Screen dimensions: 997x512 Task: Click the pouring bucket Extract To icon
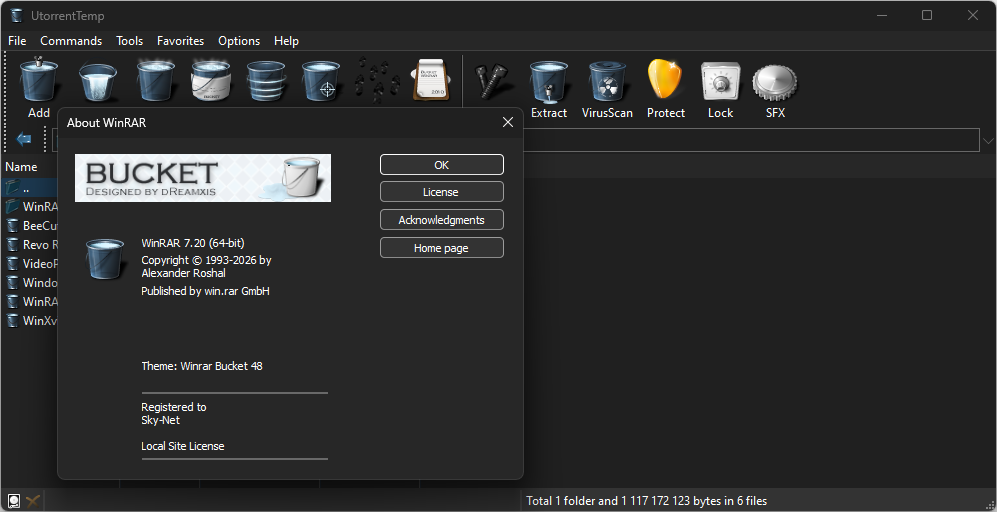pos(98,81)
